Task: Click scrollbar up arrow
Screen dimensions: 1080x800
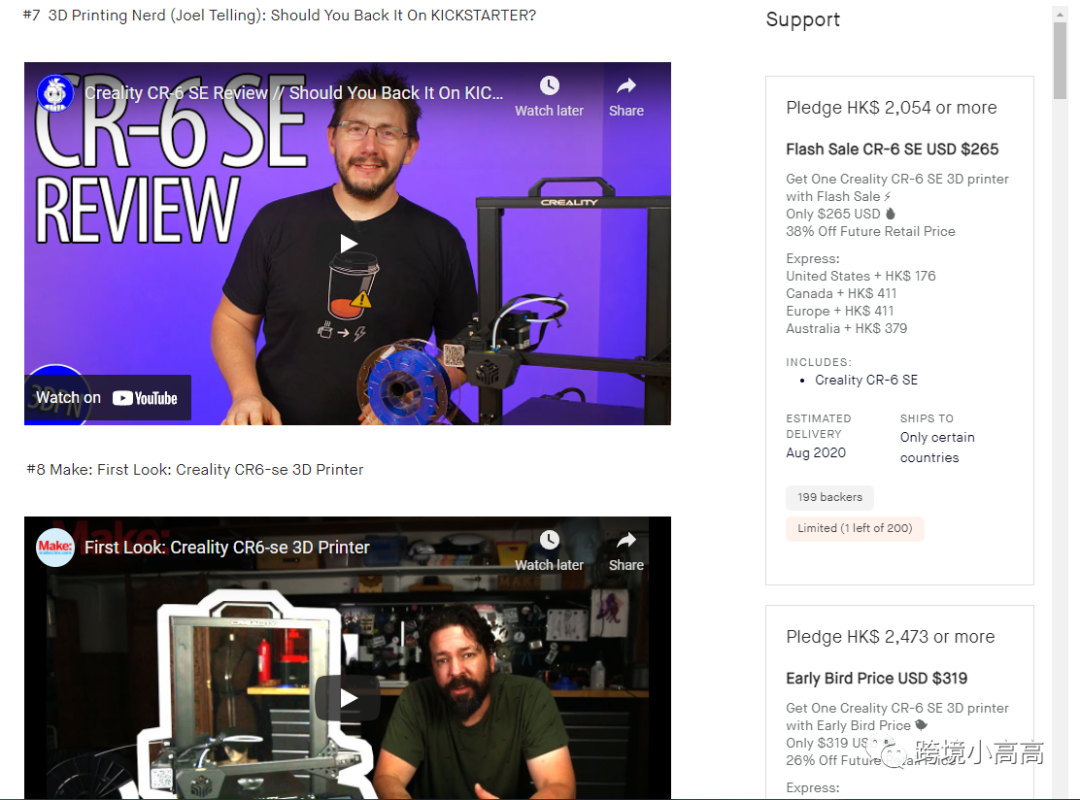Action: coord(1060,13)
